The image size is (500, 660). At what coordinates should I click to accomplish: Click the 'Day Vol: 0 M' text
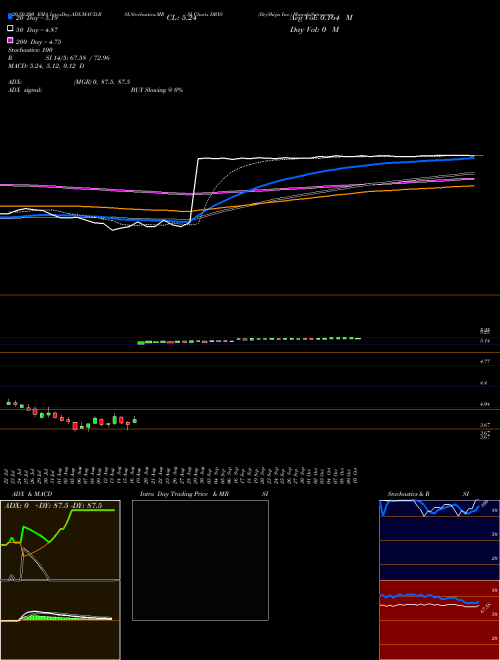point(314,29)
